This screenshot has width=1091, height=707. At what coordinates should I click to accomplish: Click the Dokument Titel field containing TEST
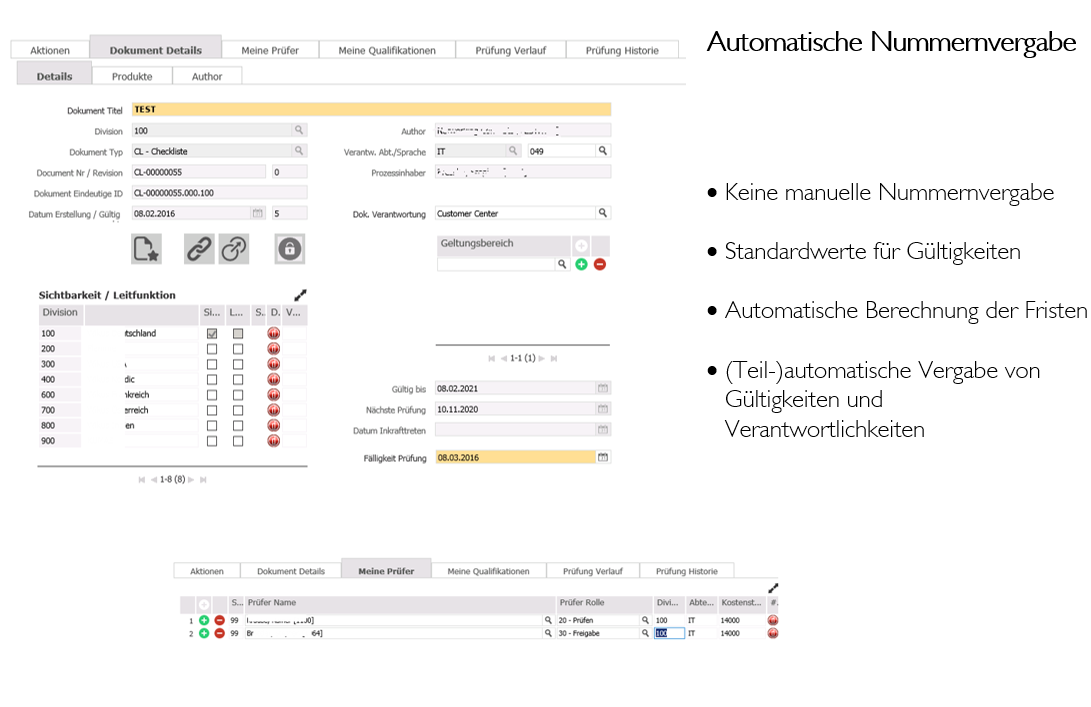coord(372,109)
